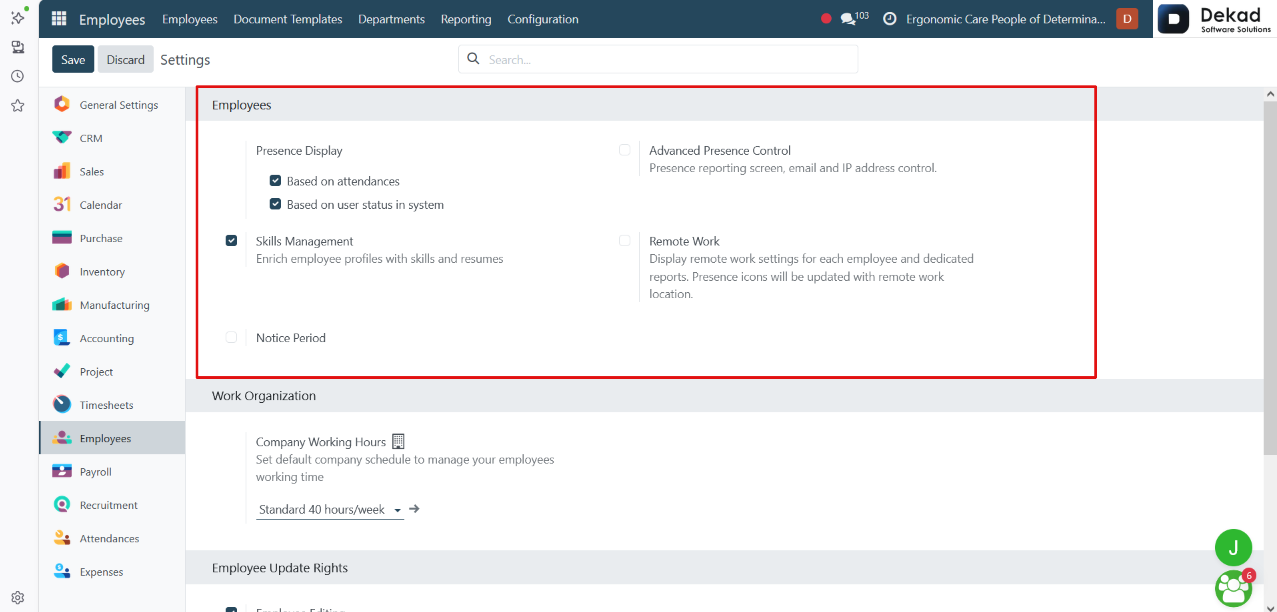Select the Manufacturing settings icon
1277x612 pixels.
pos(62,305)
